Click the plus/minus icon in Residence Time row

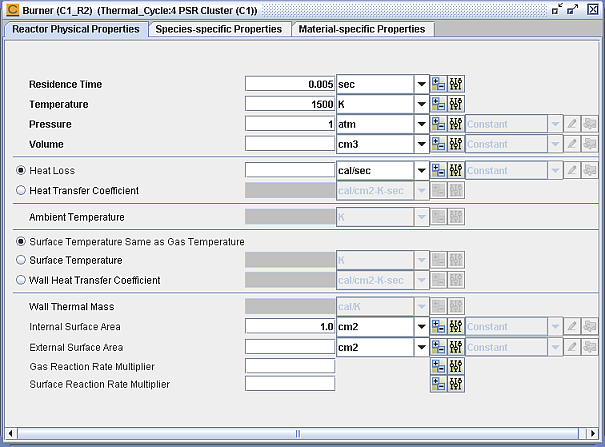439,85
